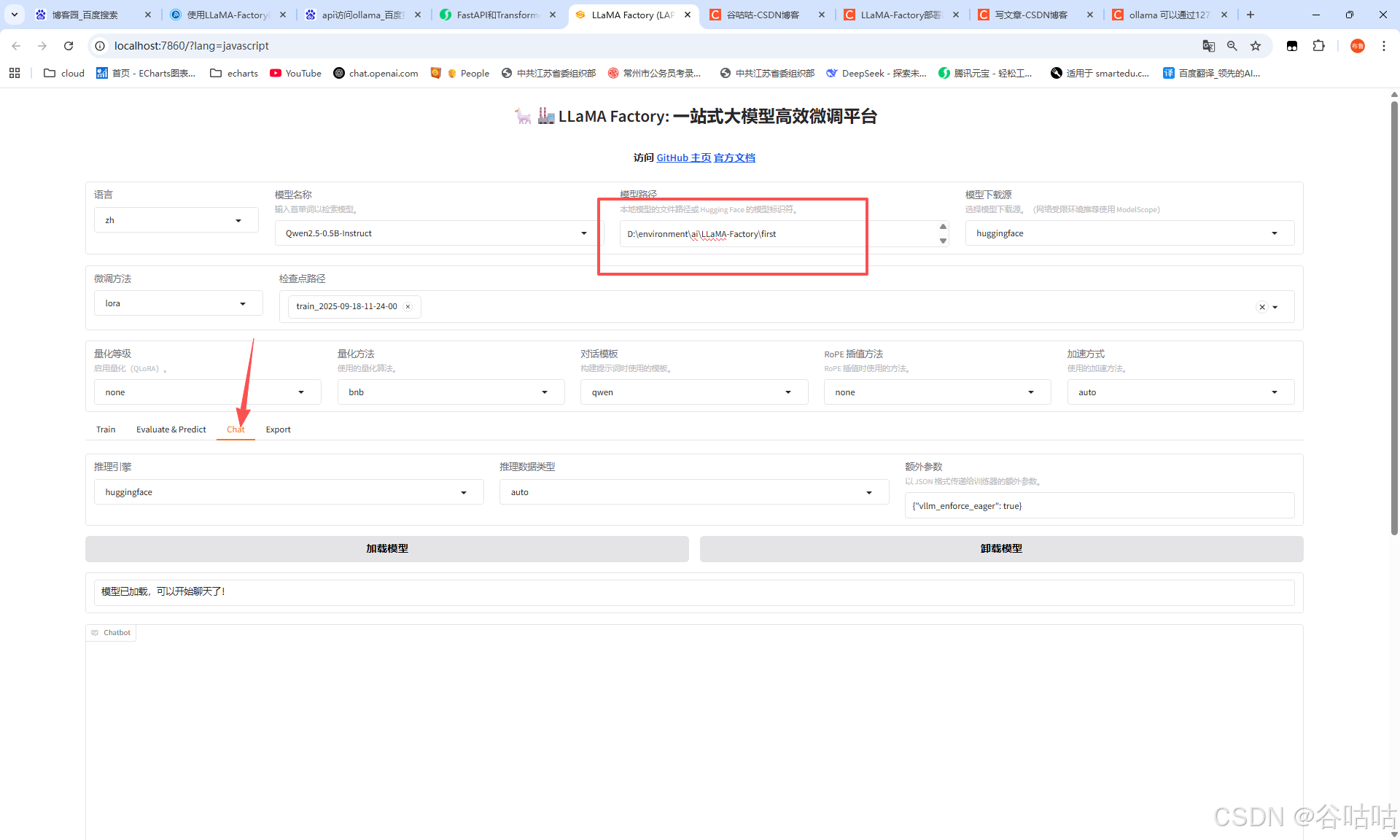Screen dimensions: 1400x840
Task: Bookmark this page with star icon
Action: tap(1255, 46)
